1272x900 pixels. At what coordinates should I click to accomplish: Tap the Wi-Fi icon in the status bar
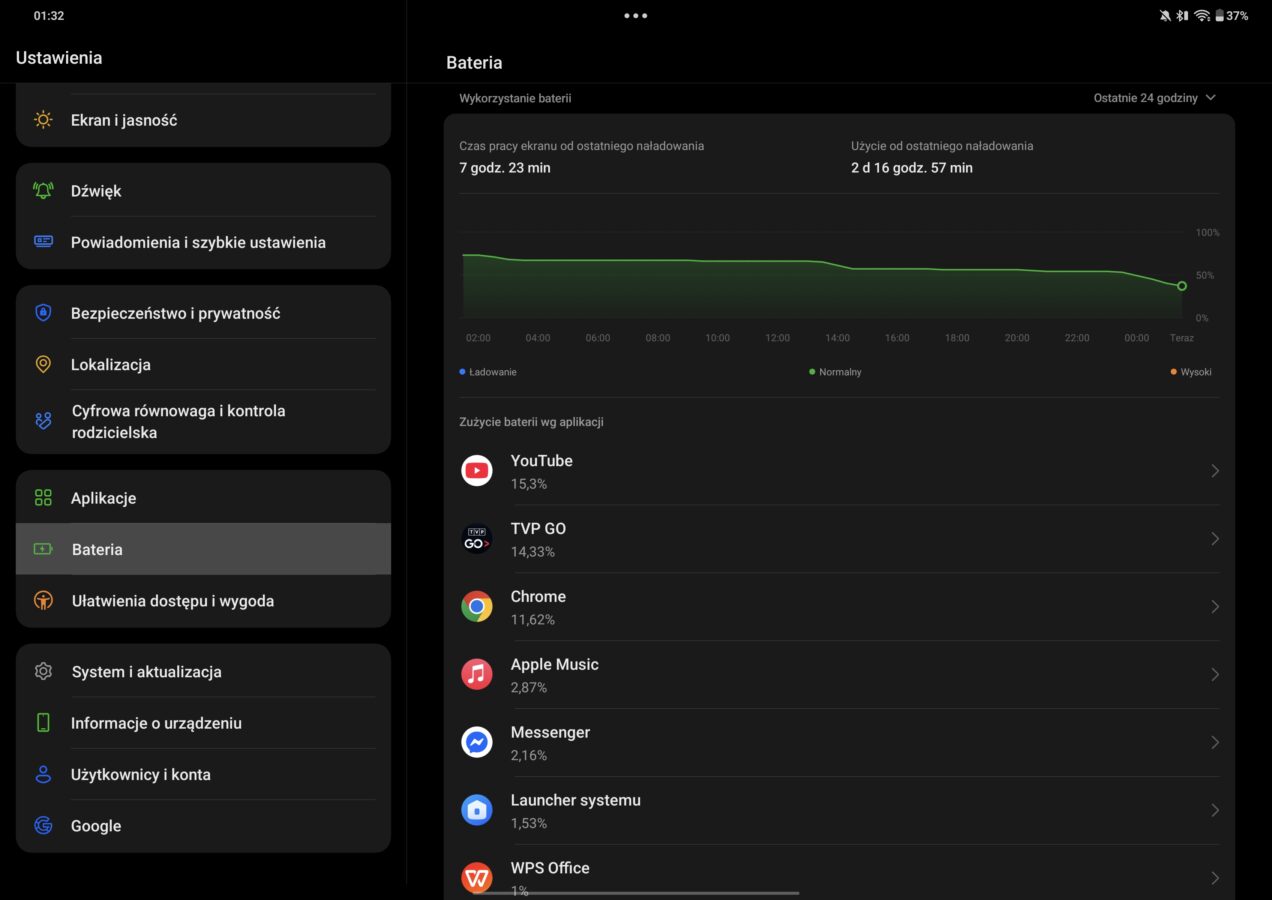1202,16
